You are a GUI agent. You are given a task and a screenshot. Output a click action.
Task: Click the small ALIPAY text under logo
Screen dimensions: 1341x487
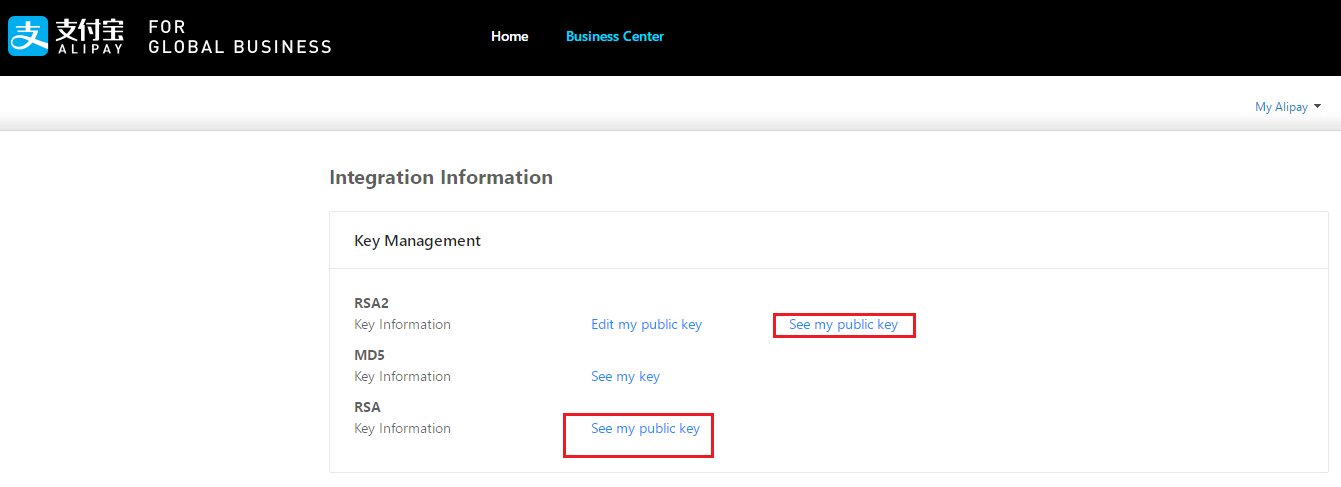point(90,48)
